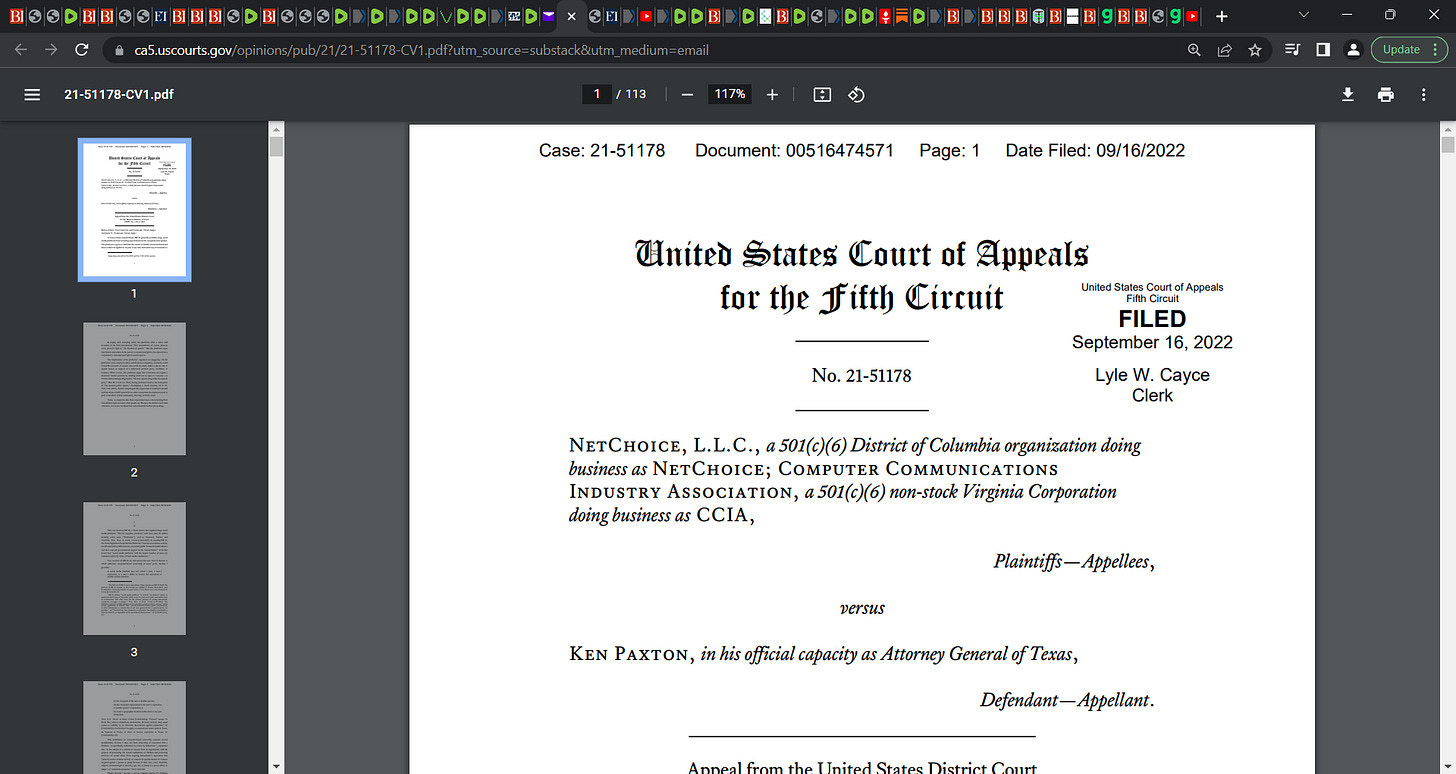Switch to the purple envelope tab
Viewport: 1456px width, 774px height.
(548, 16)
